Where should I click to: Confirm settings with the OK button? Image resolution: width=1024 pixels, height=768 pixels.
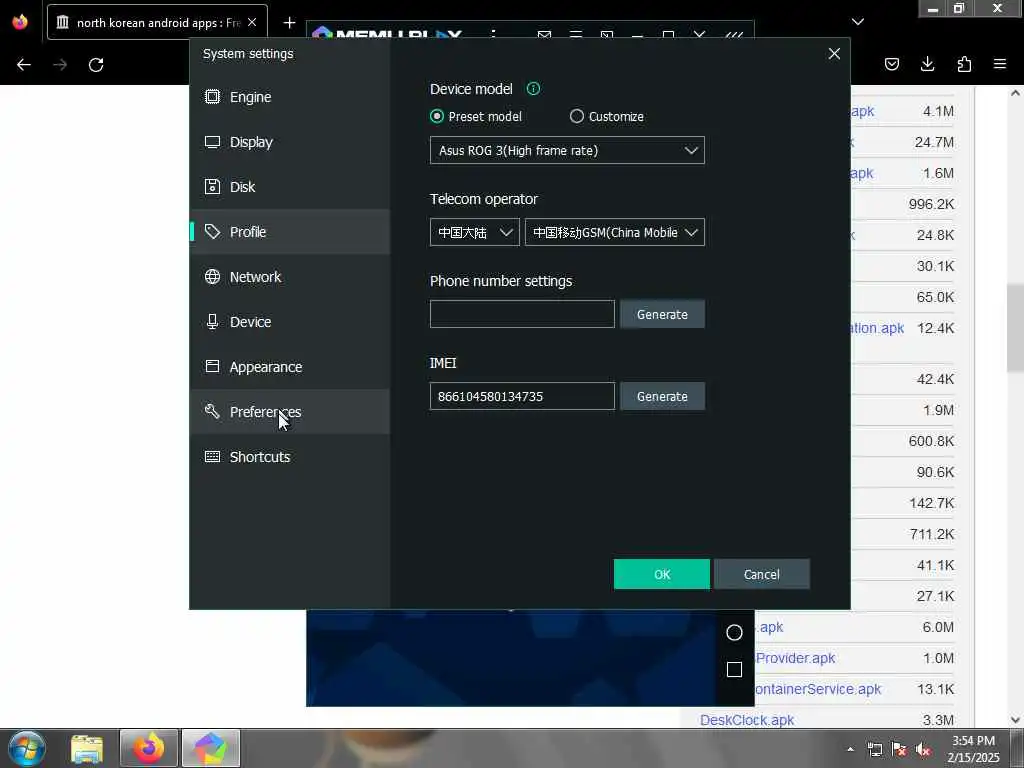(662, 574)
